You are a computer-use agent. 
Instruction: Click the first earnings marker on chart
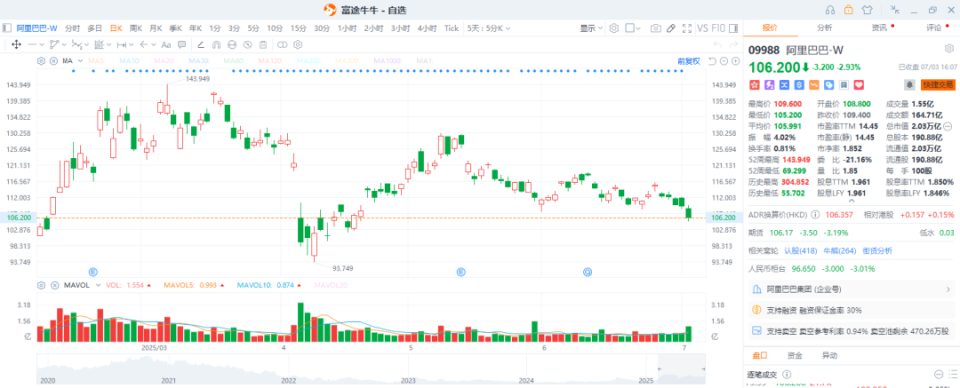94,271
